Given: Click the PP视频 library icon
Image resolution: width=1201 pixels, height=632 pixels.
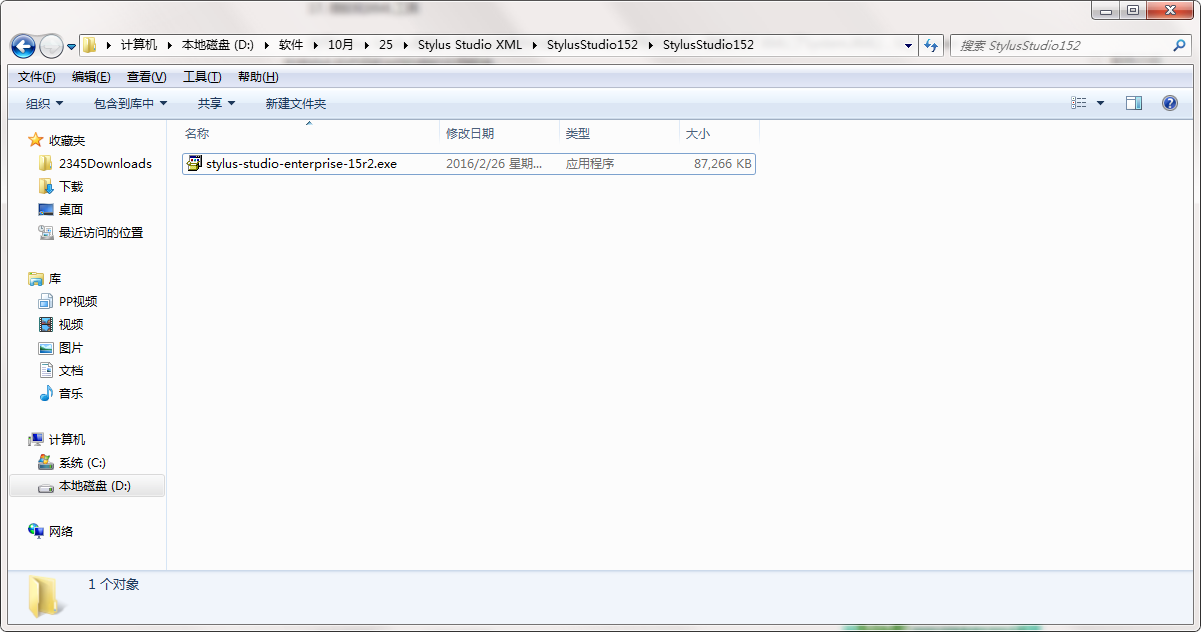Looking at the screenshot, I should click(x=45, y=301).
